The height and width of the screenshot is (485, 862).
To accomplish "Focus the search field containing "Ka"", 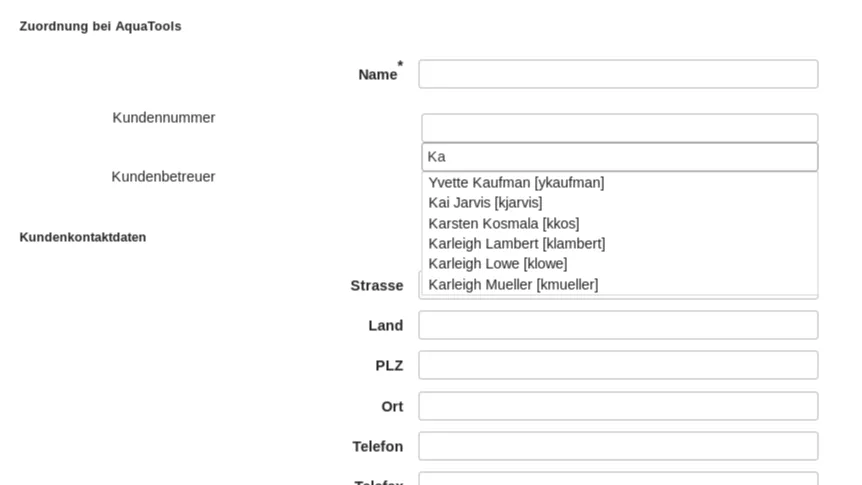I will 619,157.
